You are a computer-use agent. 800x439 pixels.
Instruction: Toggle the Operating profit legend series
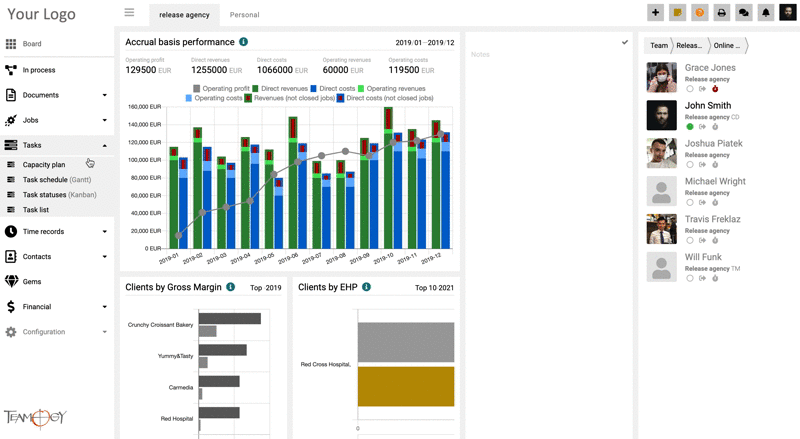pyautogui.click(x=196, y=89)
